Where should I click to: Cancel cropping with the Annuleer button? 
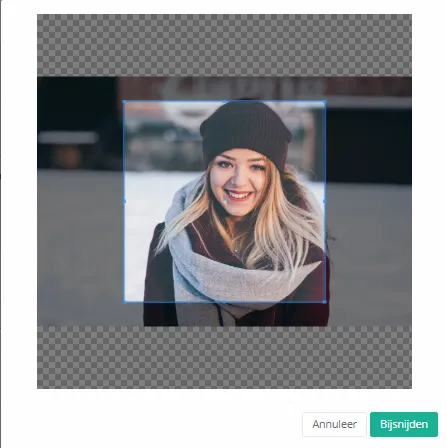pos(334,424)
